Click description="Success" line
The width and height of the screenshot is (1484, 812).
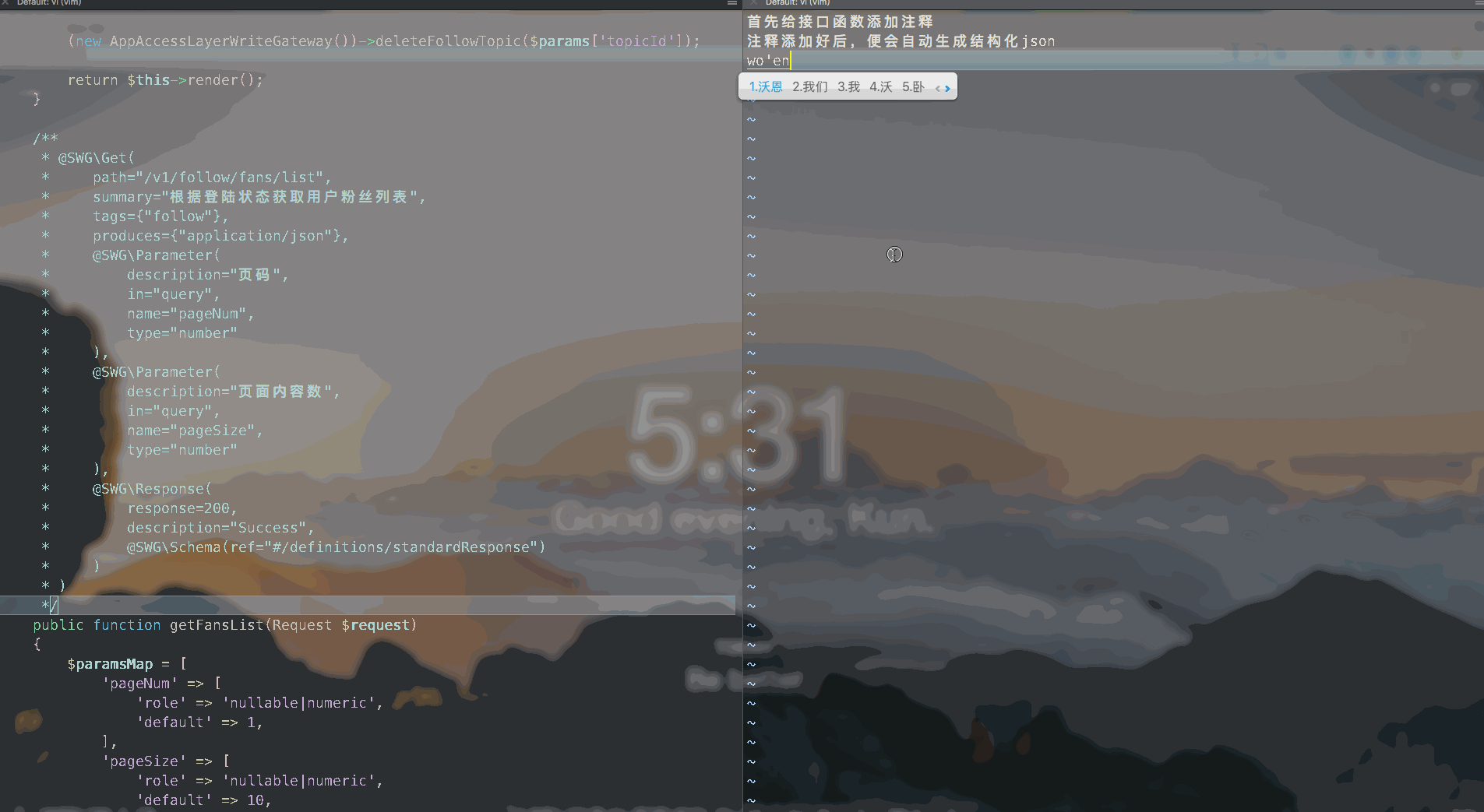coord(220,528)
